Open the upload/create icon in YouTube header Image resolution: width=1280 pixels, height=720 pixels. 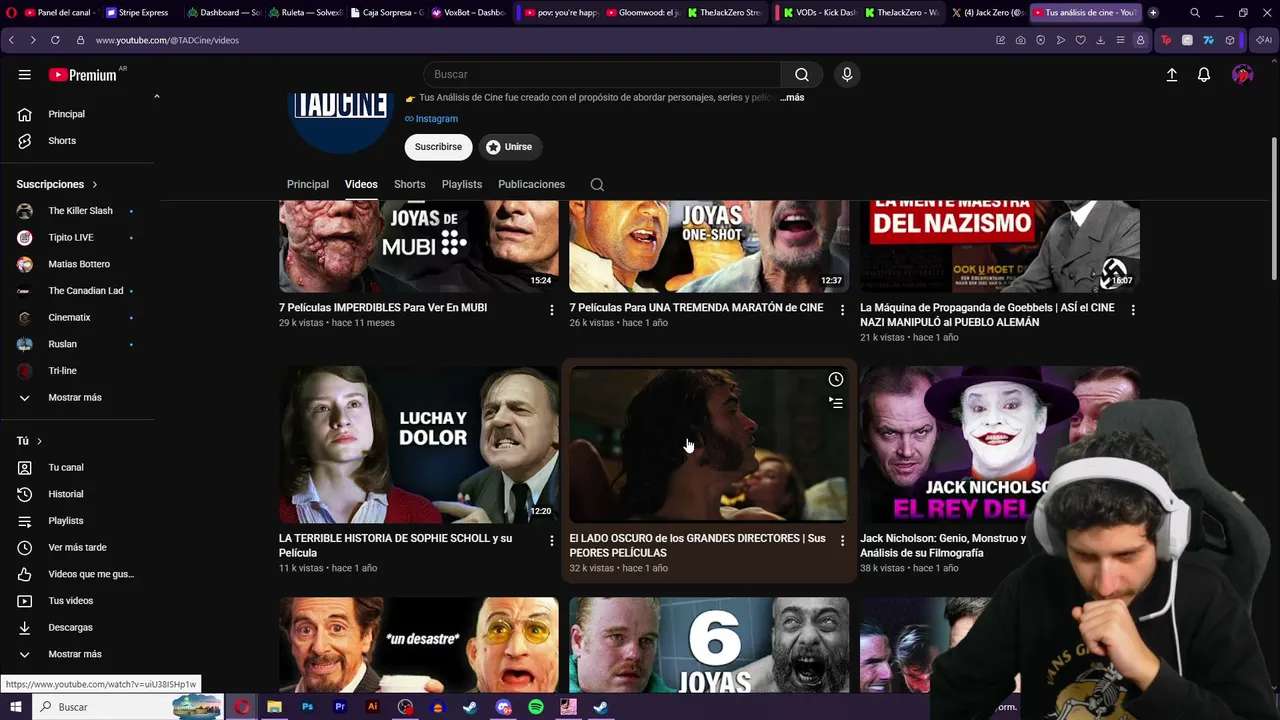pyautogui.click(x=1172, y=75)
